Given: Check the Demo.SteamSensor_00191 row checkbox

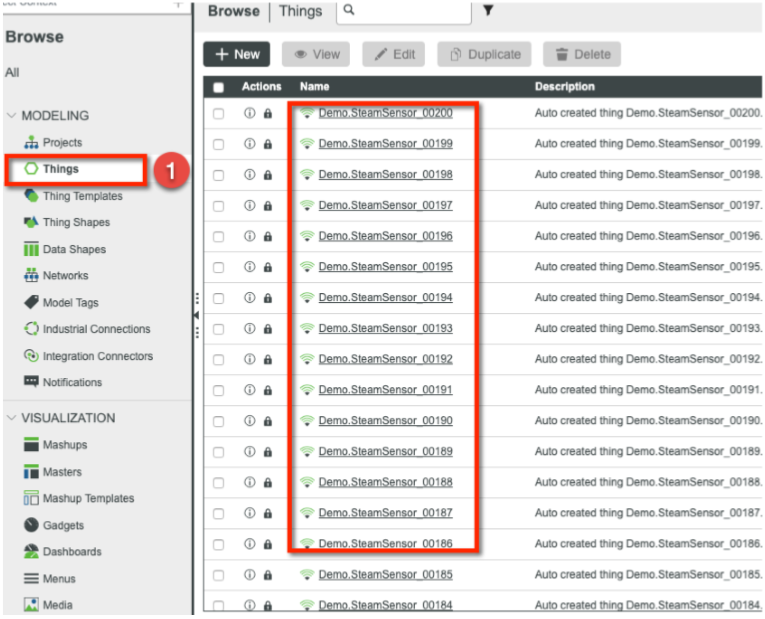Looking at the screenshot, I should (x=219, y=390).
